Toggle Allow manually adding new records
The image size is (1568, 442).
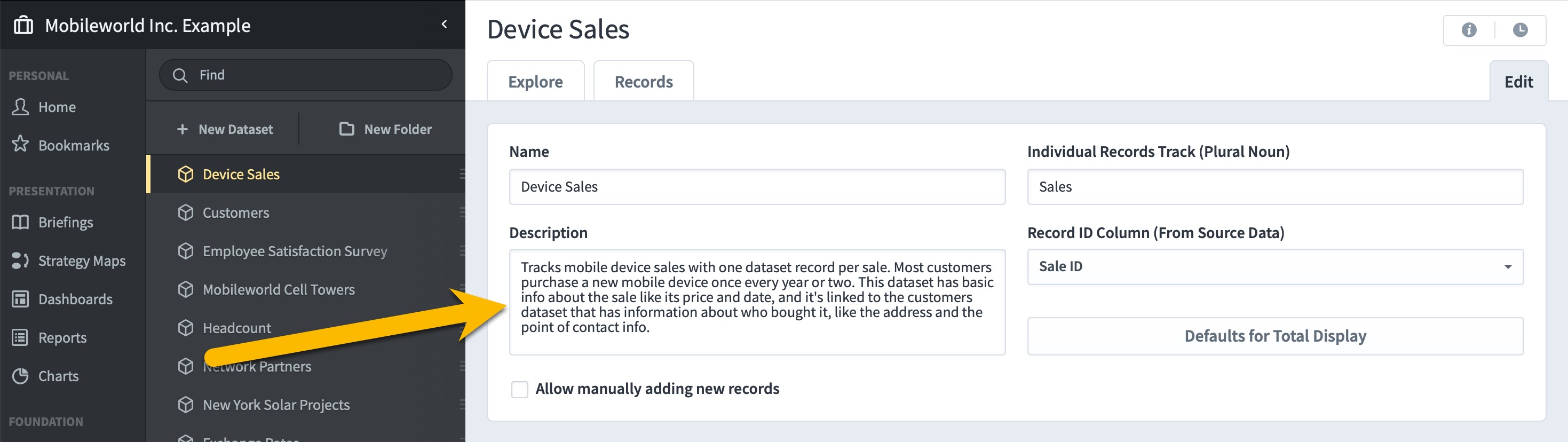pyautogui.click(x=519, y=389)
